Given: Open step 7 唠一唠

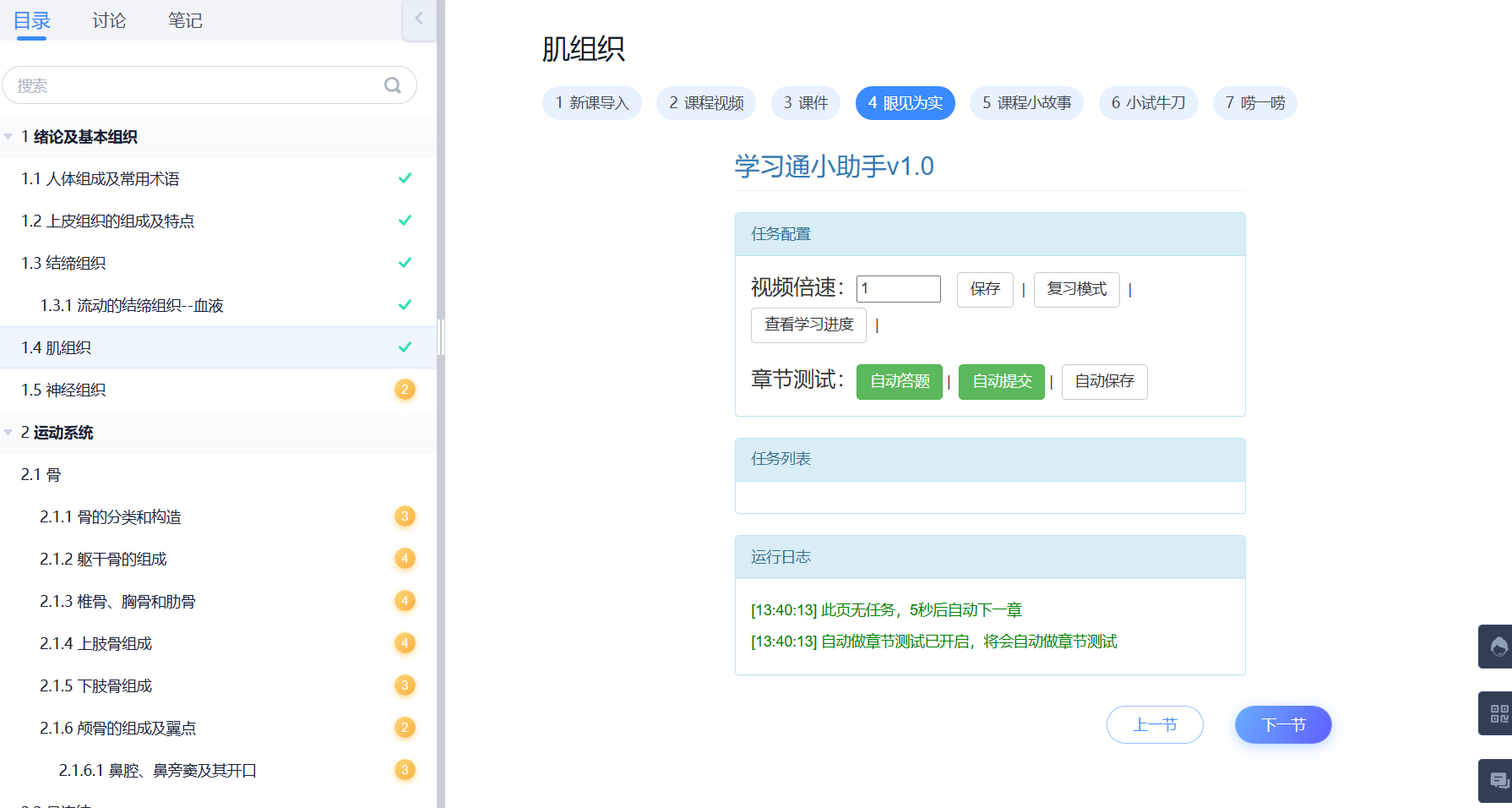Looking at the screenshot, I should click(x=1255, y=103).
